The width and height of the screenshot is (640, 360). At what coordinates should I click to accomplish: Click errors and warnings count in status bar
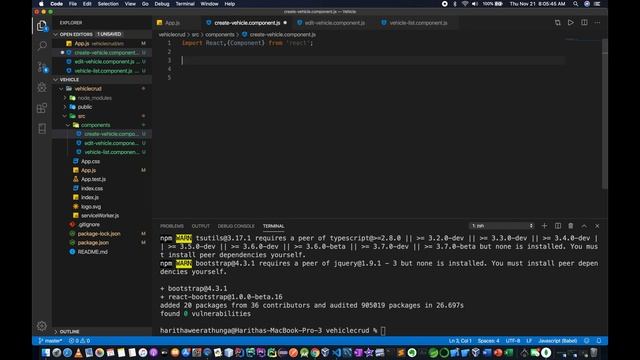tap(79, 341)
